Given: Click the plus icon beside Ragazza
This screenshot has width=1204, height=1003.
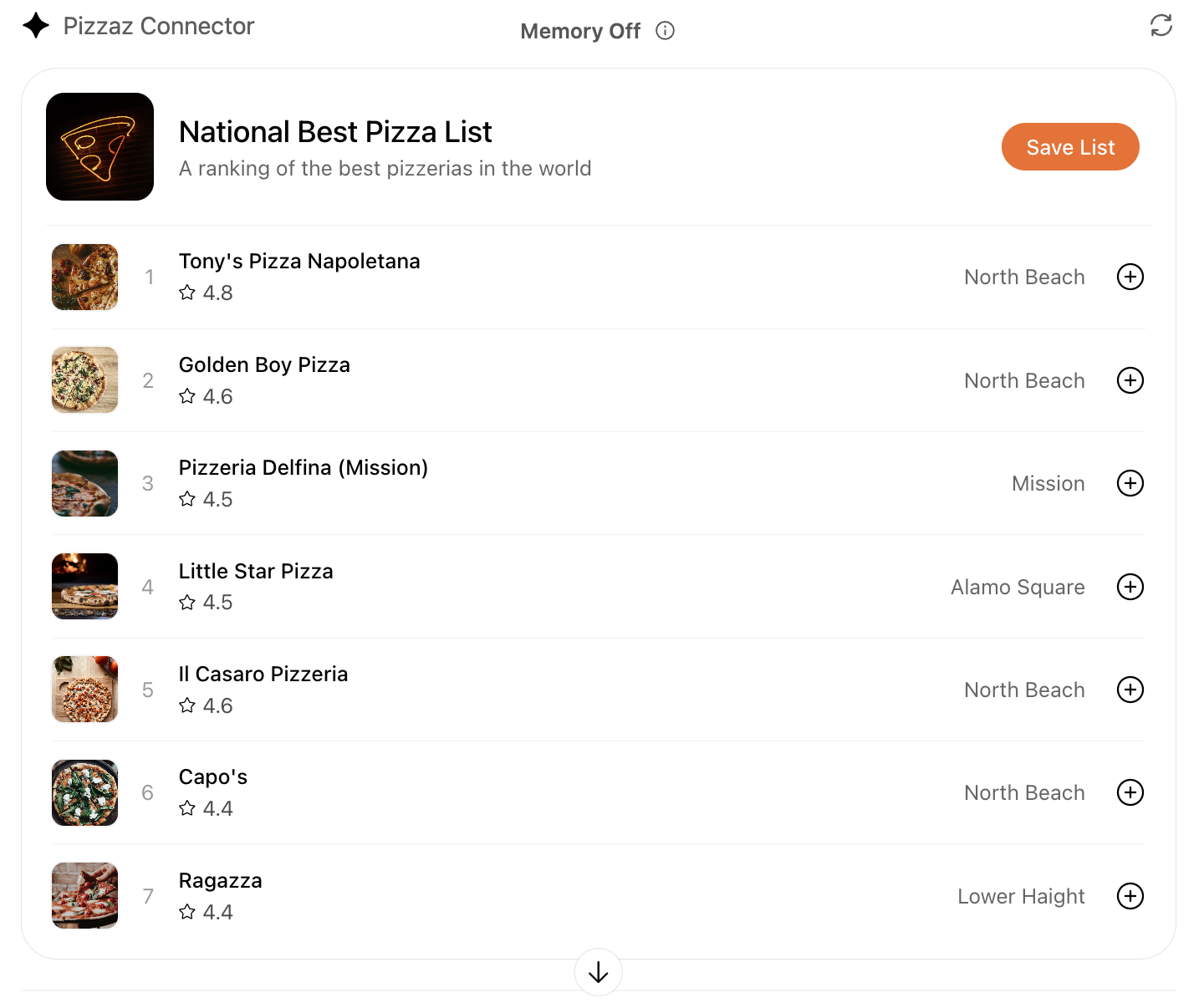Looking at the screenshot, I should click(x=1130, y=895).
